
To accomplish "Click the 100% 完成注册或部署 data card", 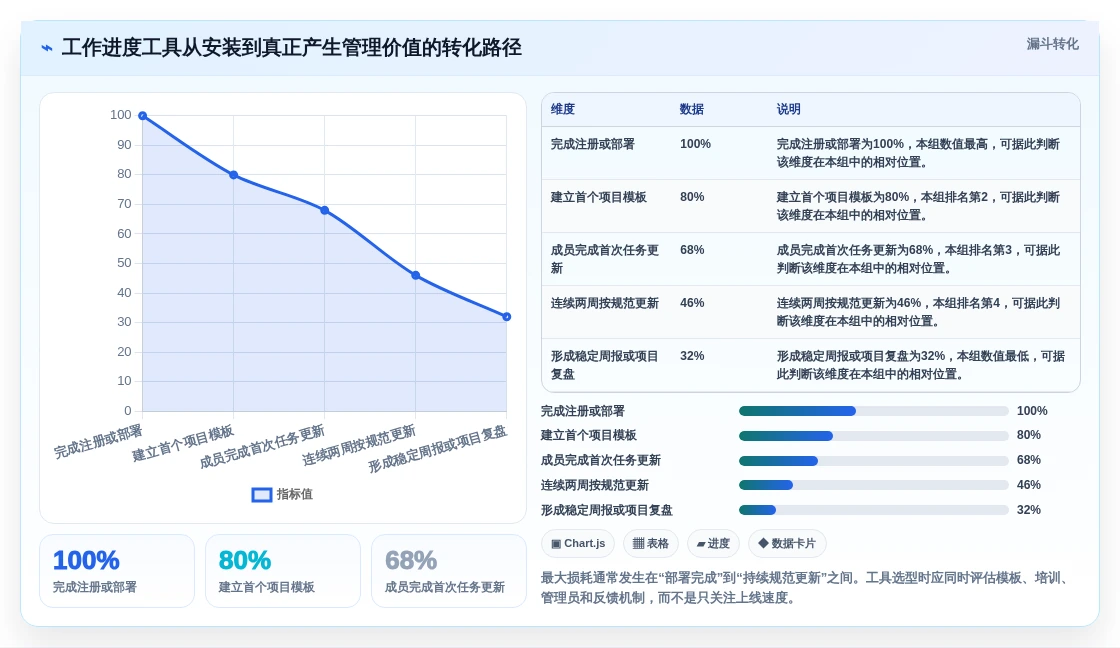I will (117, 571).
